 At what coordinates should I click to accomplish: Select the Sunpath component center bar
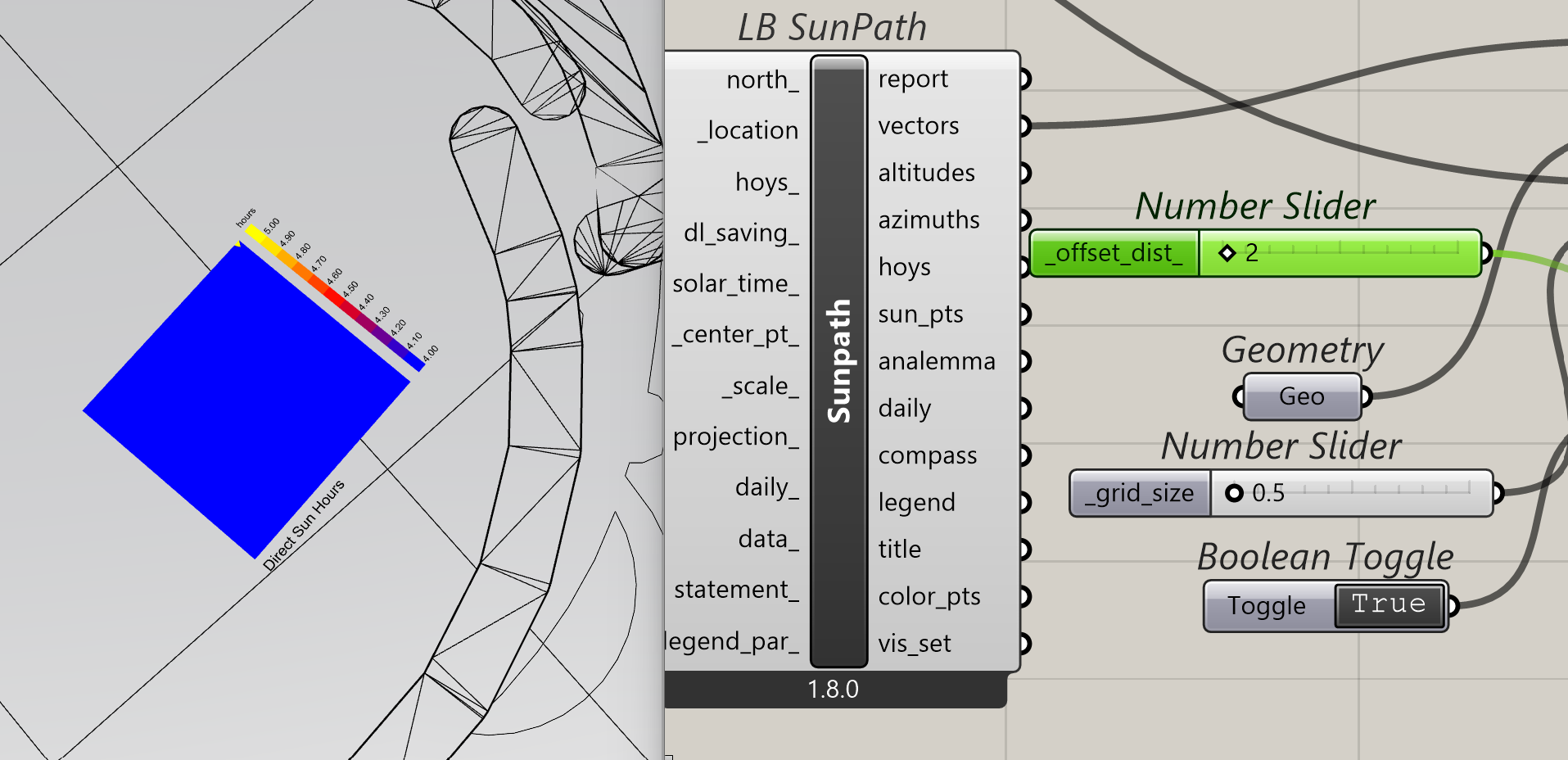[838, 361]
